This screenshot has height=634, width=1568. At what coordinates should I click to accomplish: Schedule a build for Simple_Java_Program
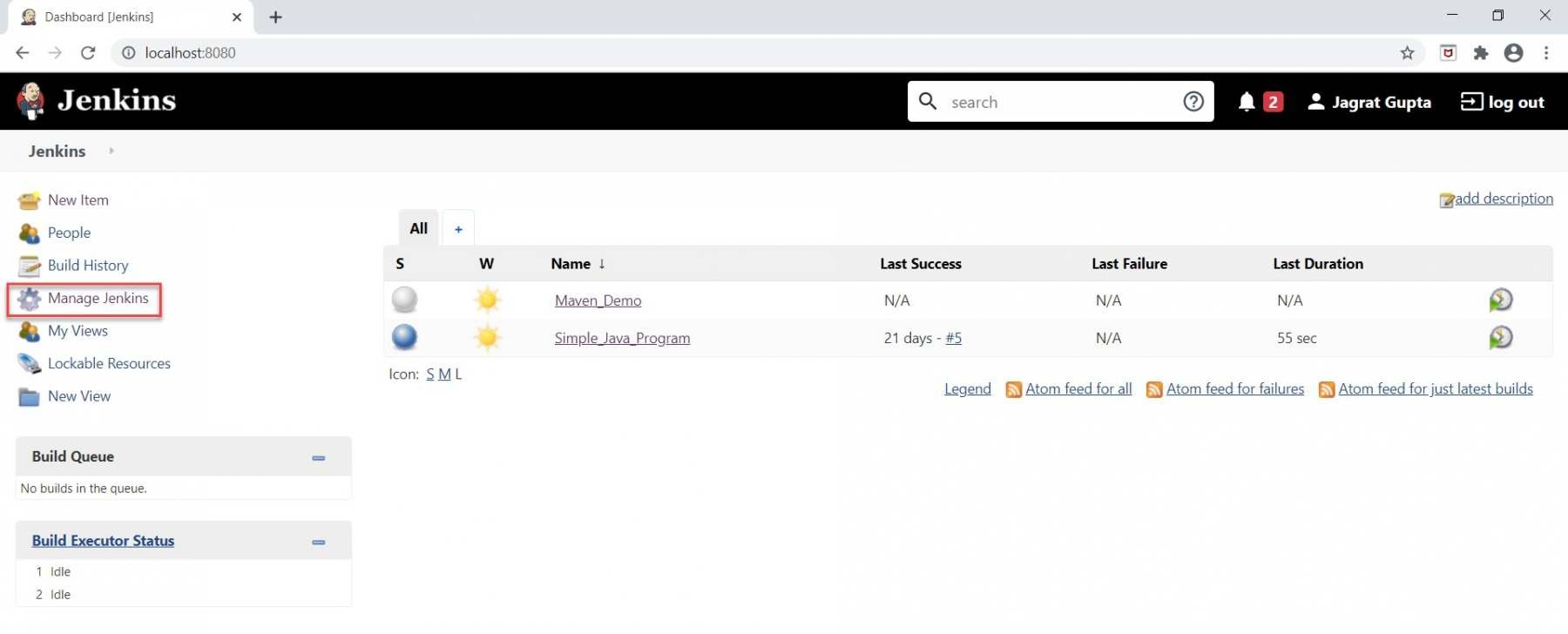tap(1500, 337)
